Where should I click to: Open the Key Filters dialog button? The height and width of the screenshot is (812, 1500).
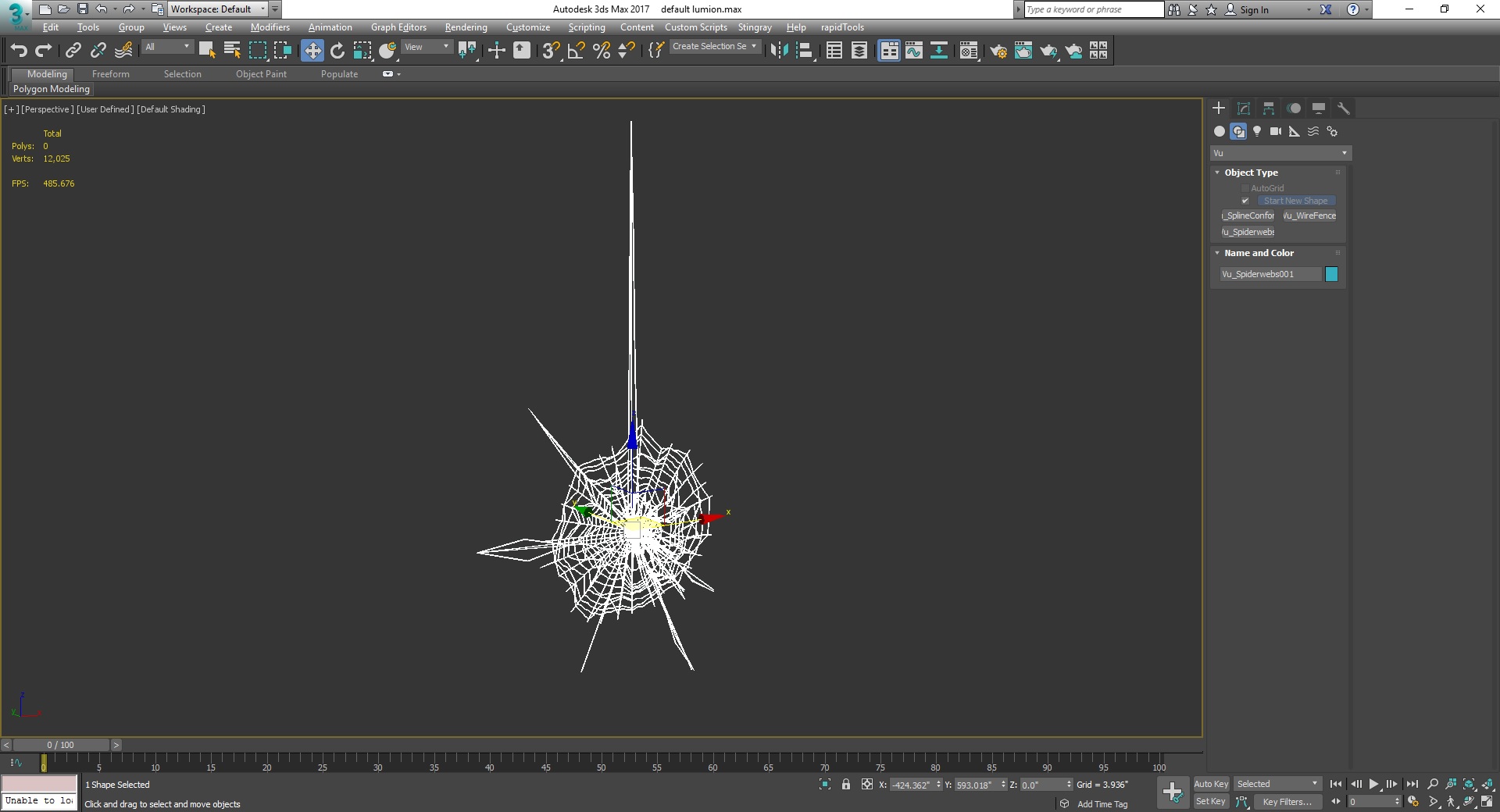coord(1287,802)
